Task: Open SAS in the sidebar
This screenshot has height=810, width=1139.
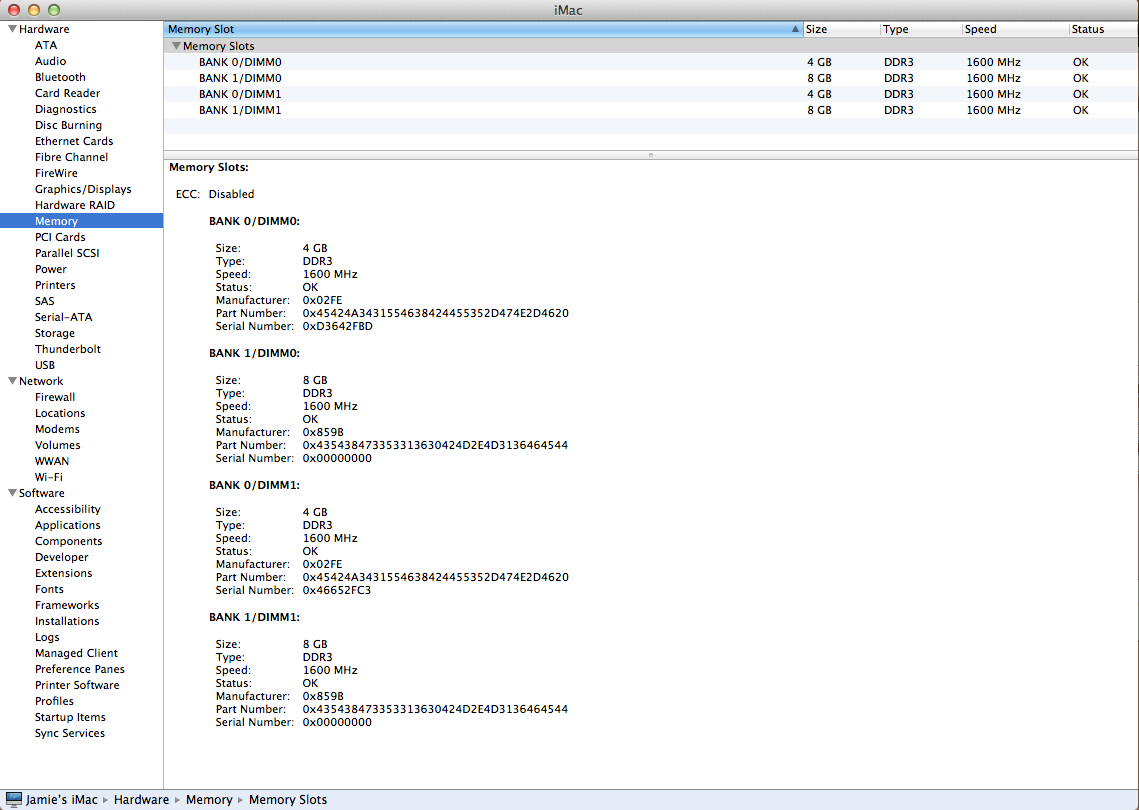Action: (x=44, y=301)
